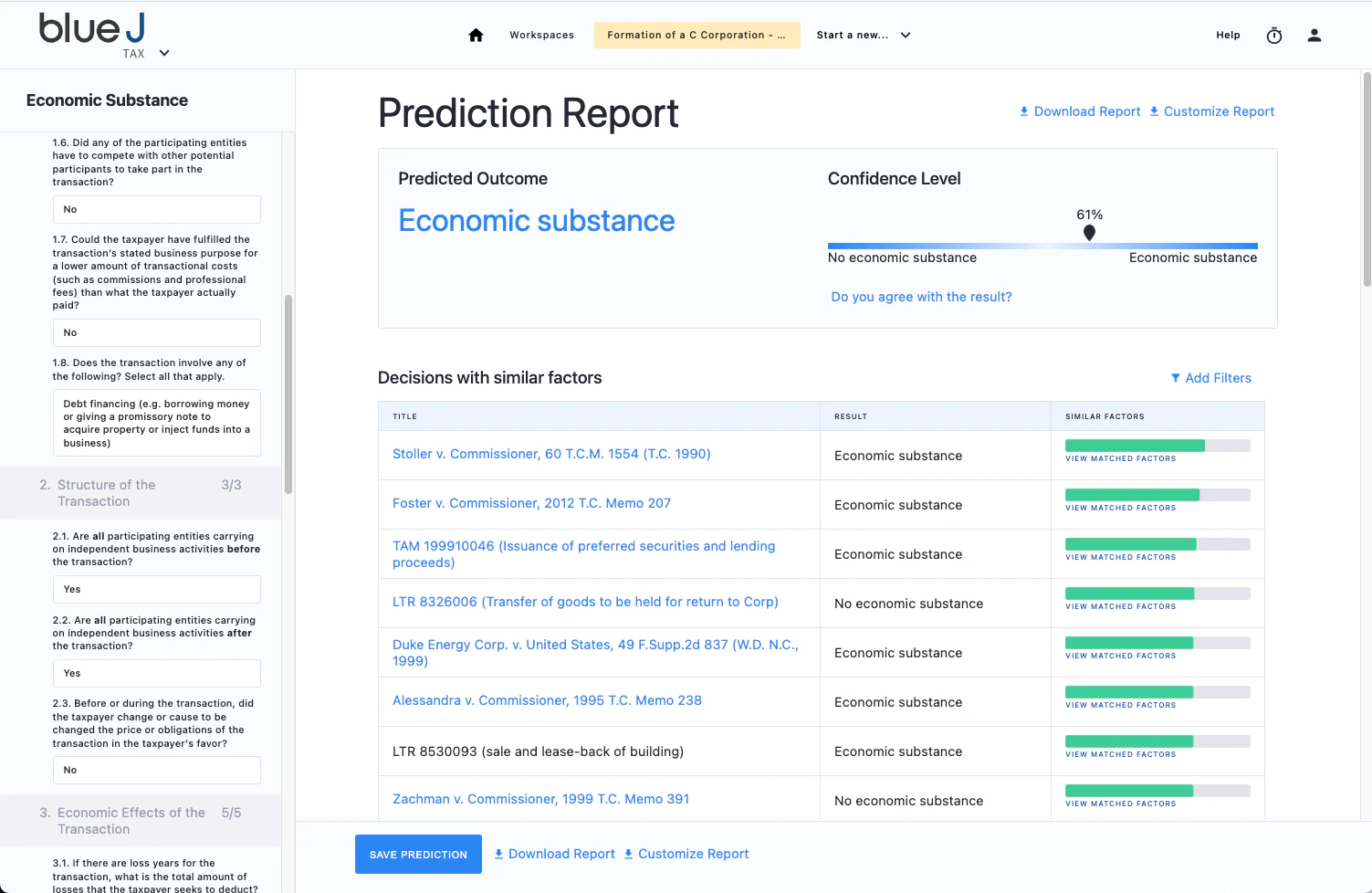The width and height of the screenshot is (1372, 893).
Task: Click the Save Prediction button
Action: point(418,854)
